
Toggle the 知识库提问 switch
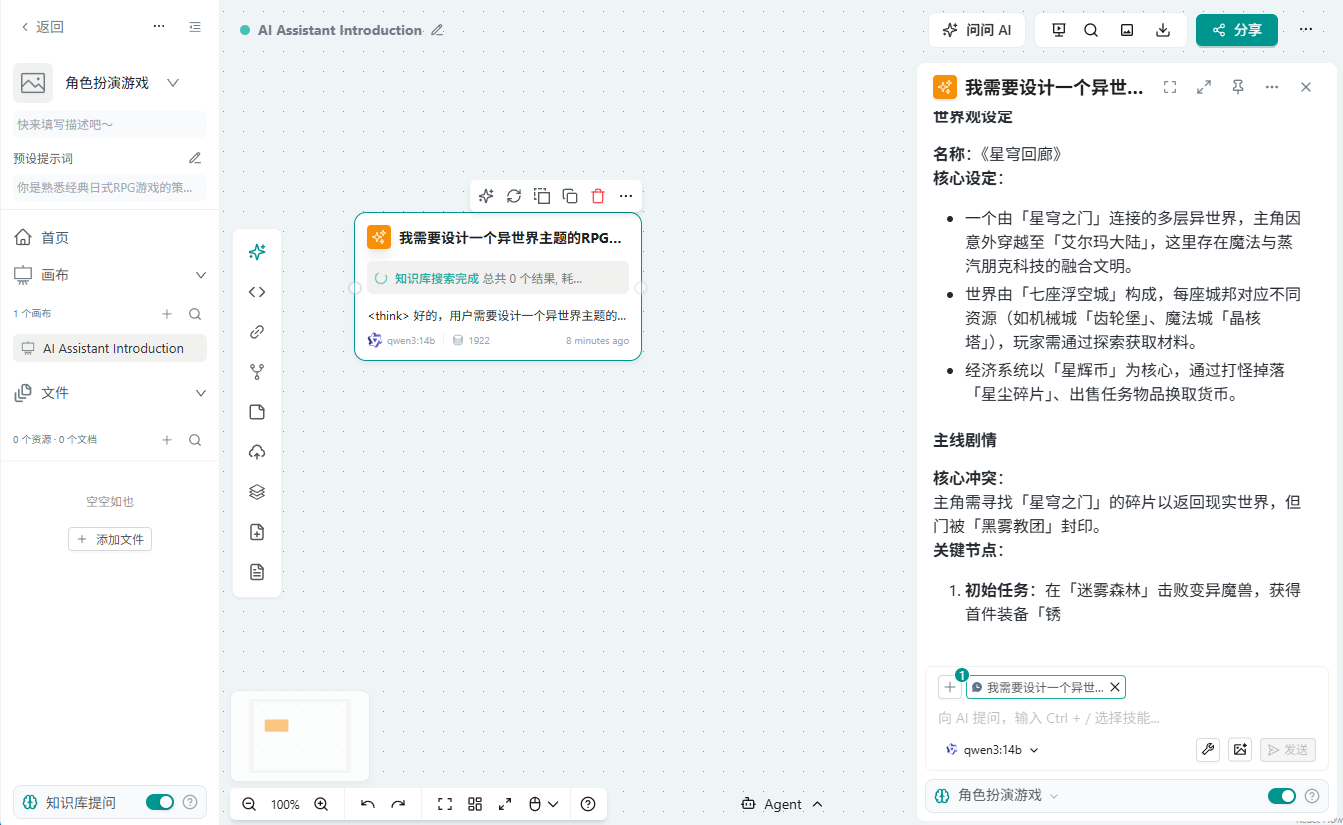160,802
